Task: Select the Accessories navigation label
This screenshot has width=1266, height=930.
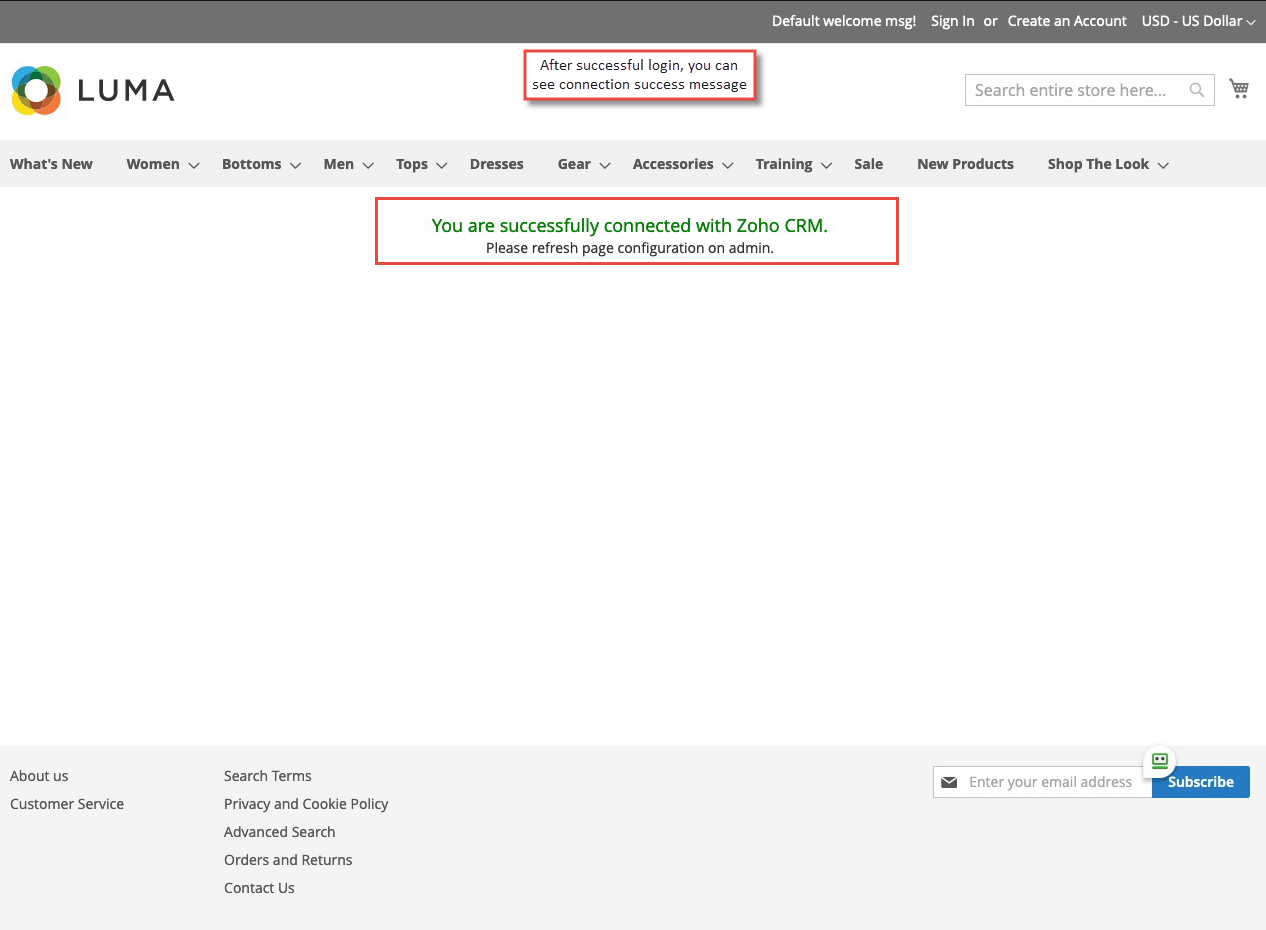Action: click(673, 164)
